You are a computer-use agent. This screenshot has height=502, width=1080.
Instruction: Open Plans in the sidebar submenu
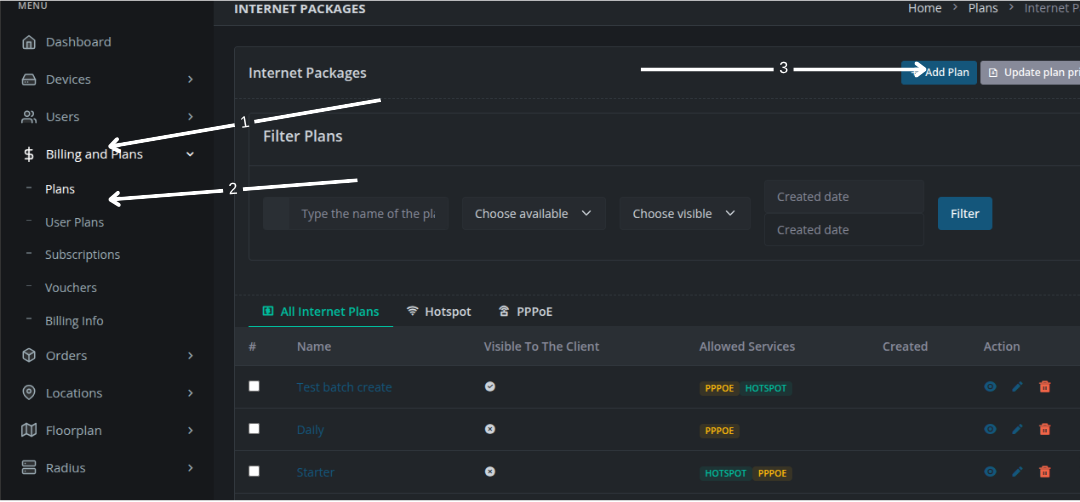coord(60,189)
